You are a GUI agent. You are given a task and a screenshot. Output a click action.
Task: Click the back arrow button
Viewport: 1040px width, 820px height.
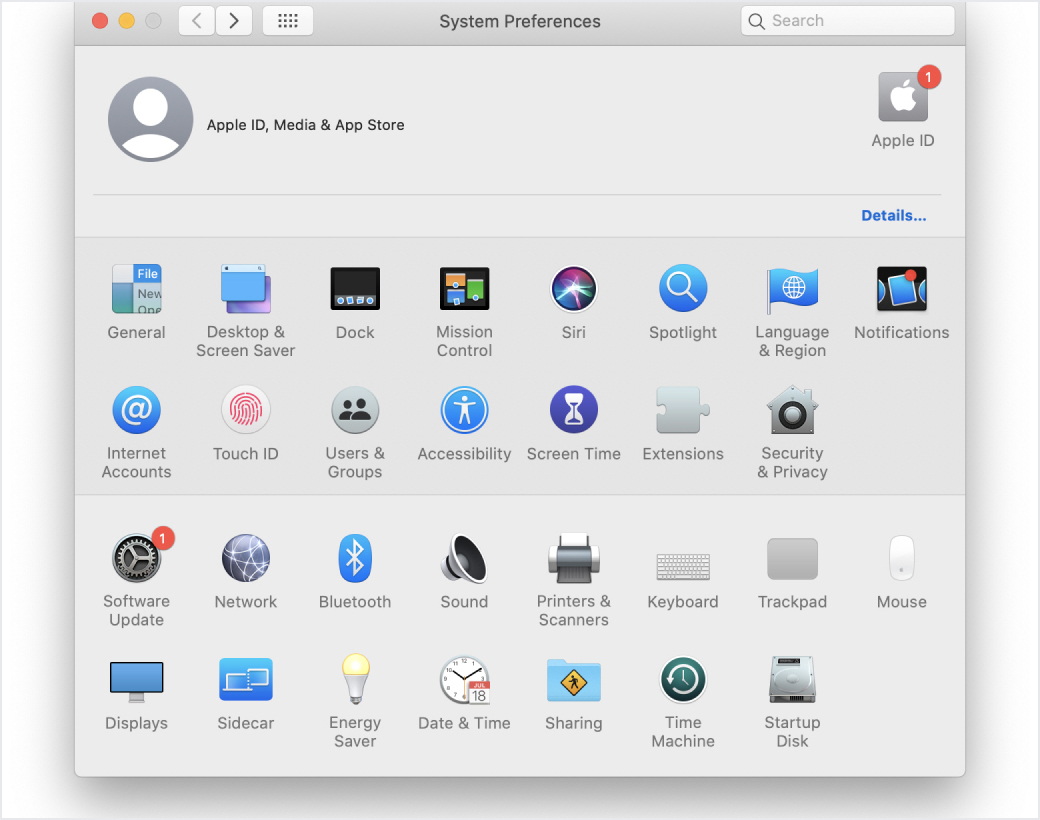tap(197, 21)
